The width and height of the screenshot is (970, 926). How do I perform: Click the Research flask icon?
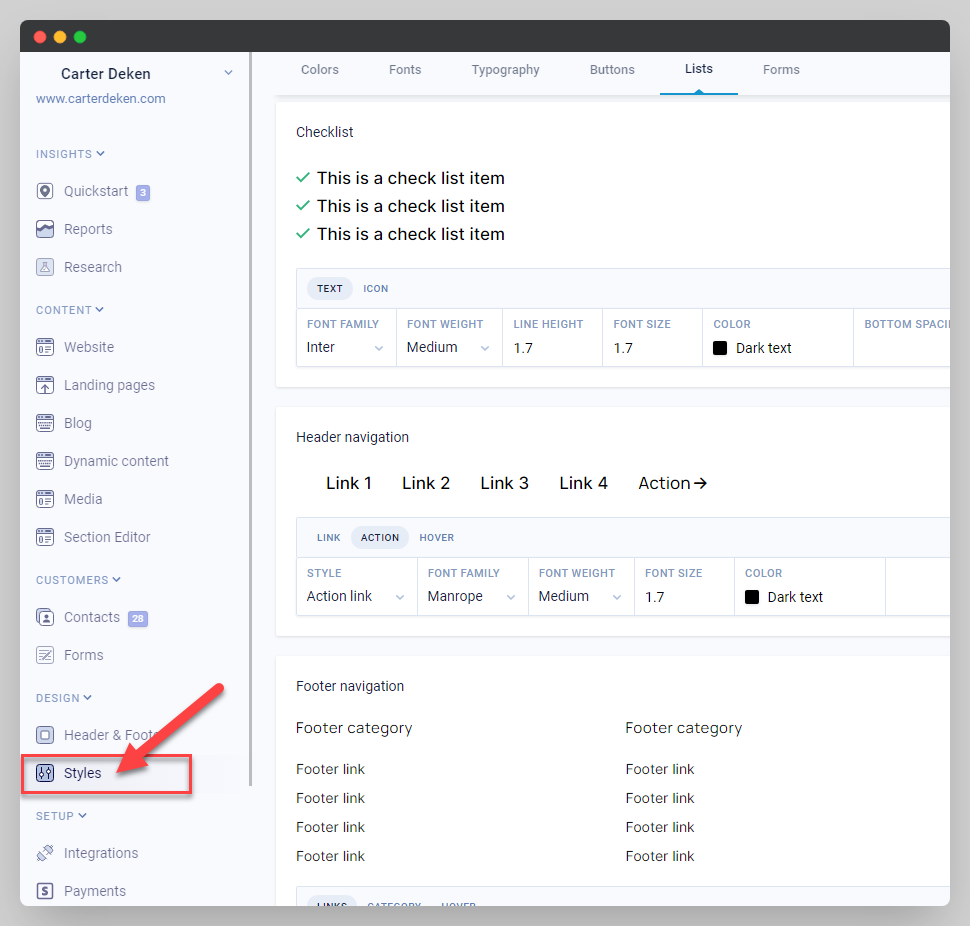44,267
